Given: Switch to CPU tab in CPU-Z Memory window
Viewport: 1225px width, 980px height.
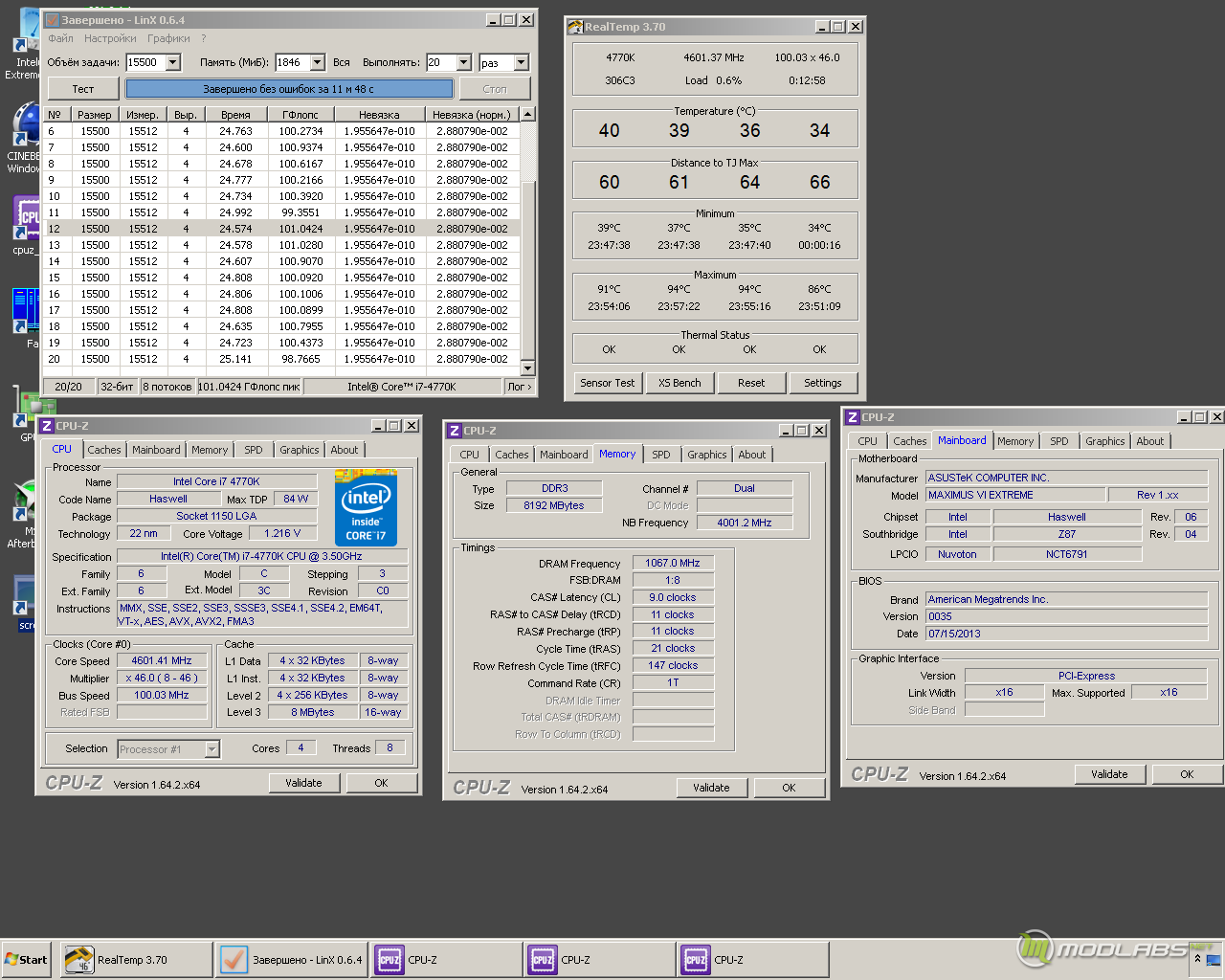Looking at the screenshot, I should click(469, 455).
